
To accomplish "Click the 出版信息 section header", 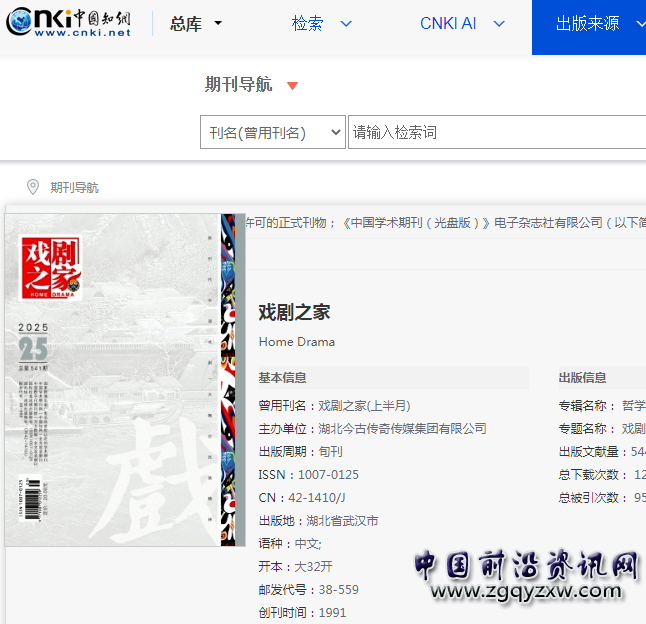I will click(582, 378).
